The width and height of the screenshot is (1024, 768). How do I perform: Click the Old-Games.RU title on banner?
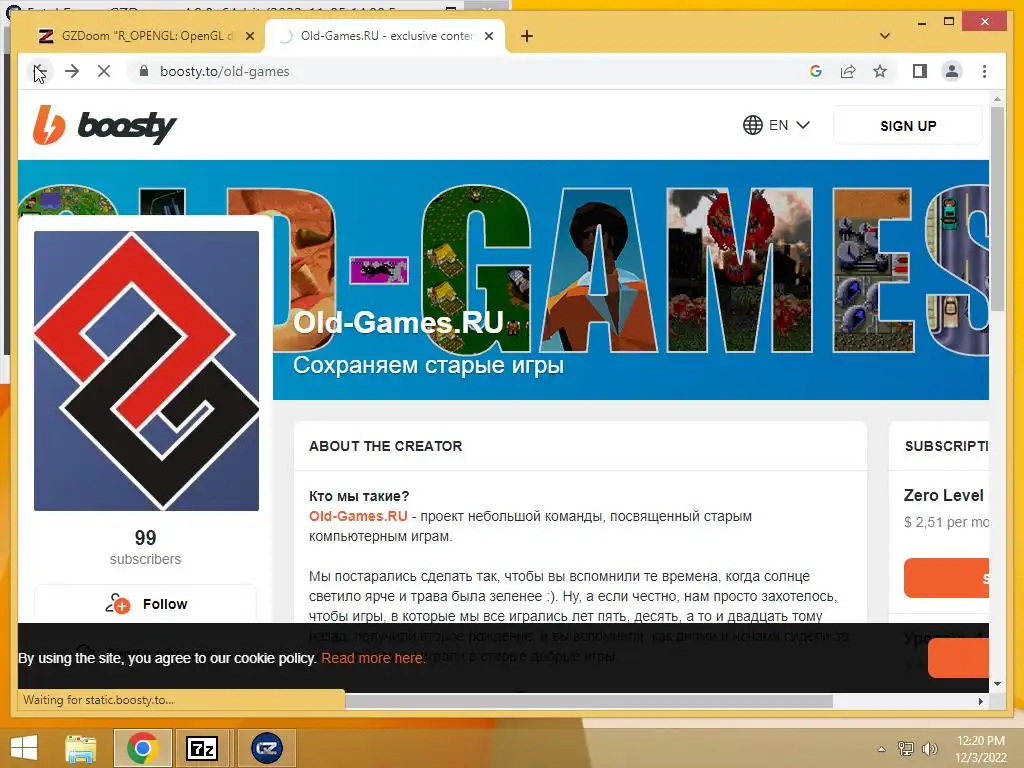398,322
